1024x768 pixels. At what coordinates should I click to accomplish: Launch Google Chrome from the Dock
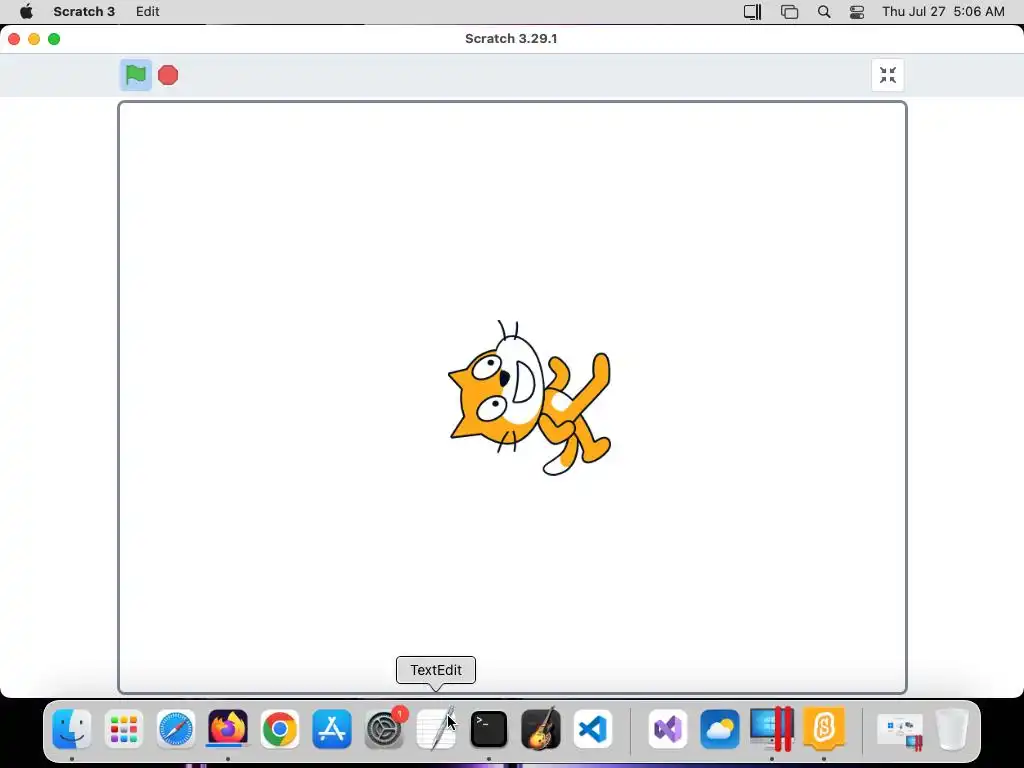(280, 729)
